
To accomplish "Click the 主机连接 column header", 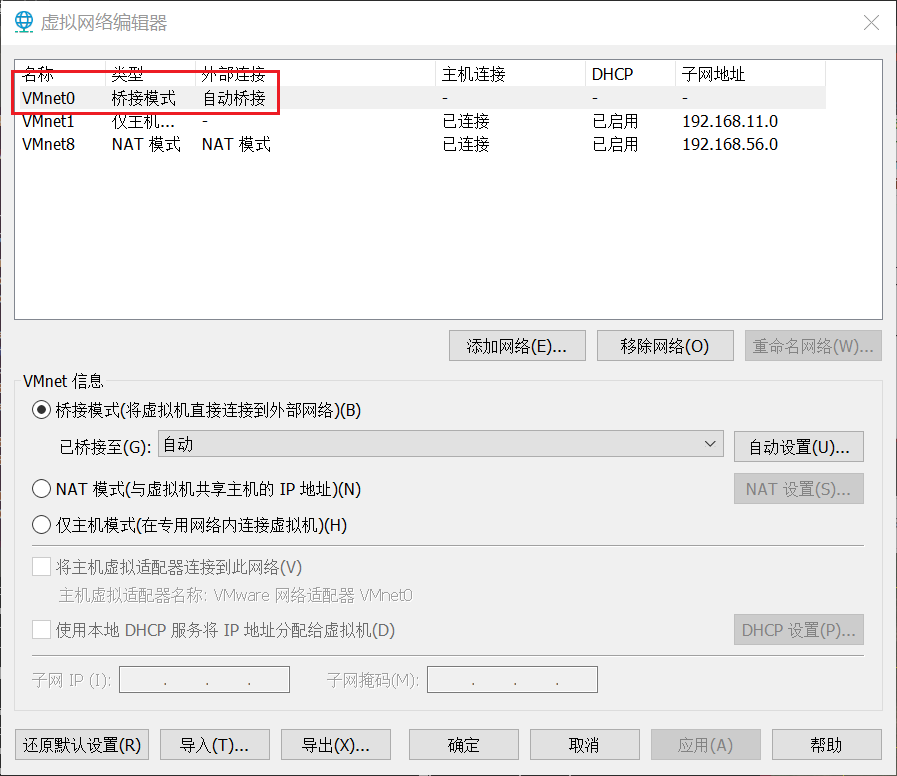I will (510, 74).
